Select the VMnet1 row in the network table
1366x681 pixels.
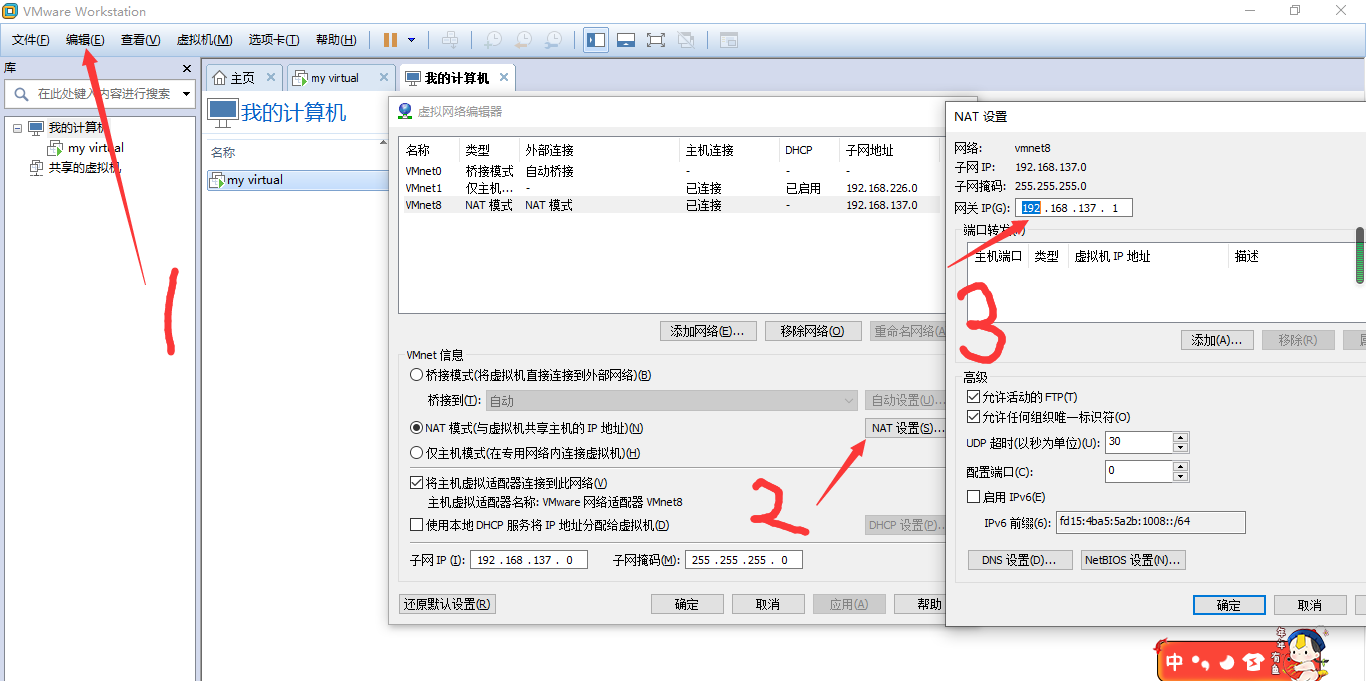[x=668, y=188]
